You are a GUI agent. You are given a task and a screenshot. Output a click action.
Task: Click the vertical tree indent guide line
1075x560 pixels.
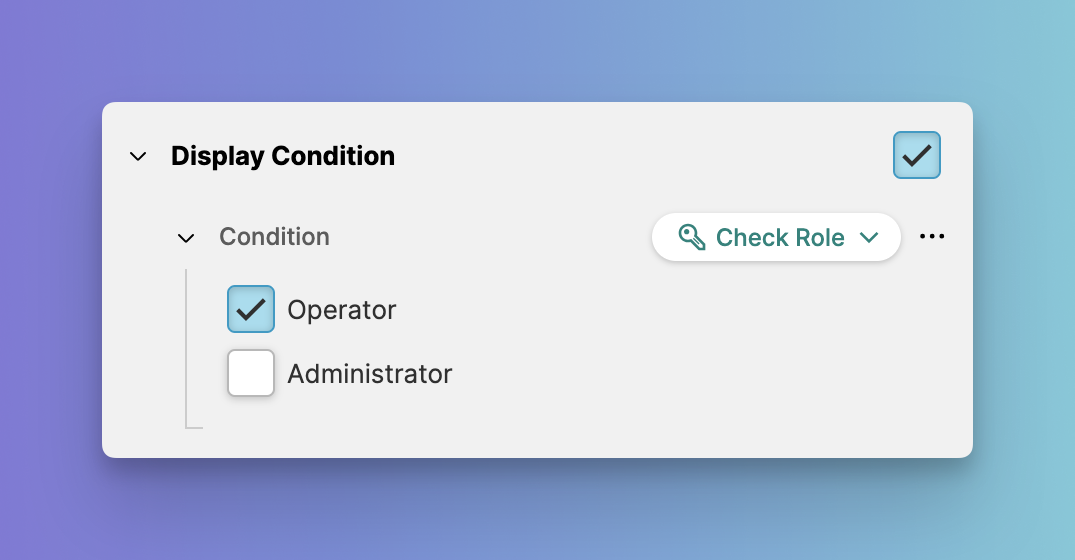click(x=186, y=340)
